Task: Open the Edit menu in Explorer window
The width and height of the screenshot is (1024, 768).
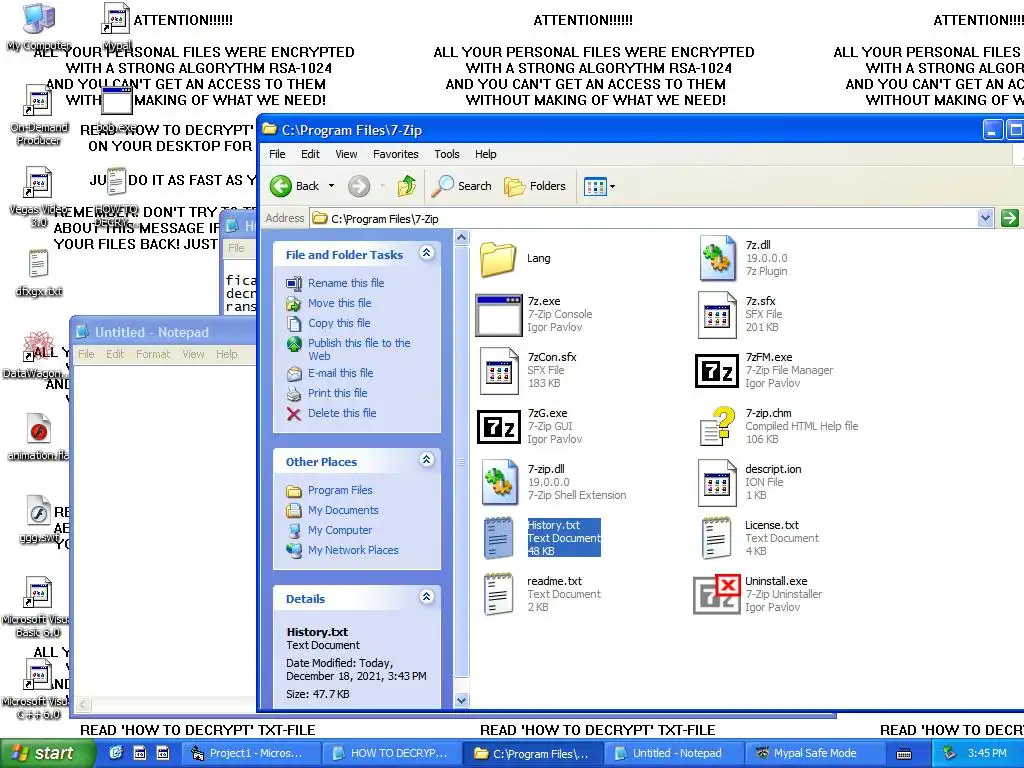Action: click(x=310, y=154)
